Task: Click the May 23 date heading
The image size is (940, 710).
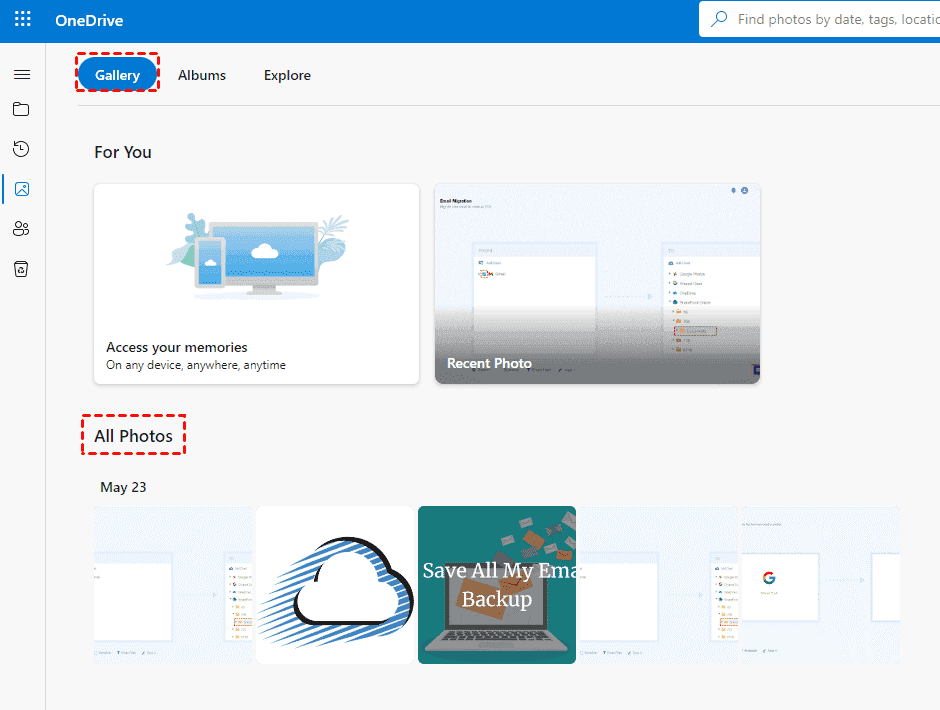Action: (x=123, y=487)
